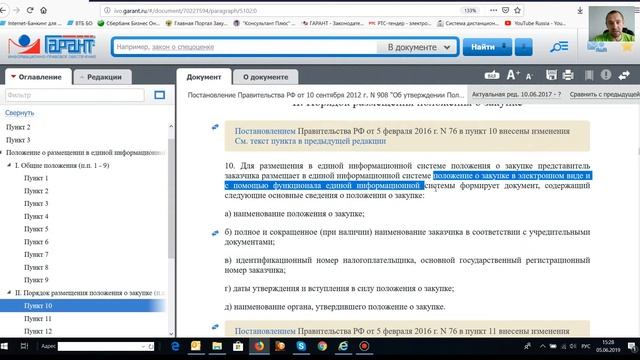Open the 'В документе' search scope dropdown
640x360 pixels.
[418, 47]
